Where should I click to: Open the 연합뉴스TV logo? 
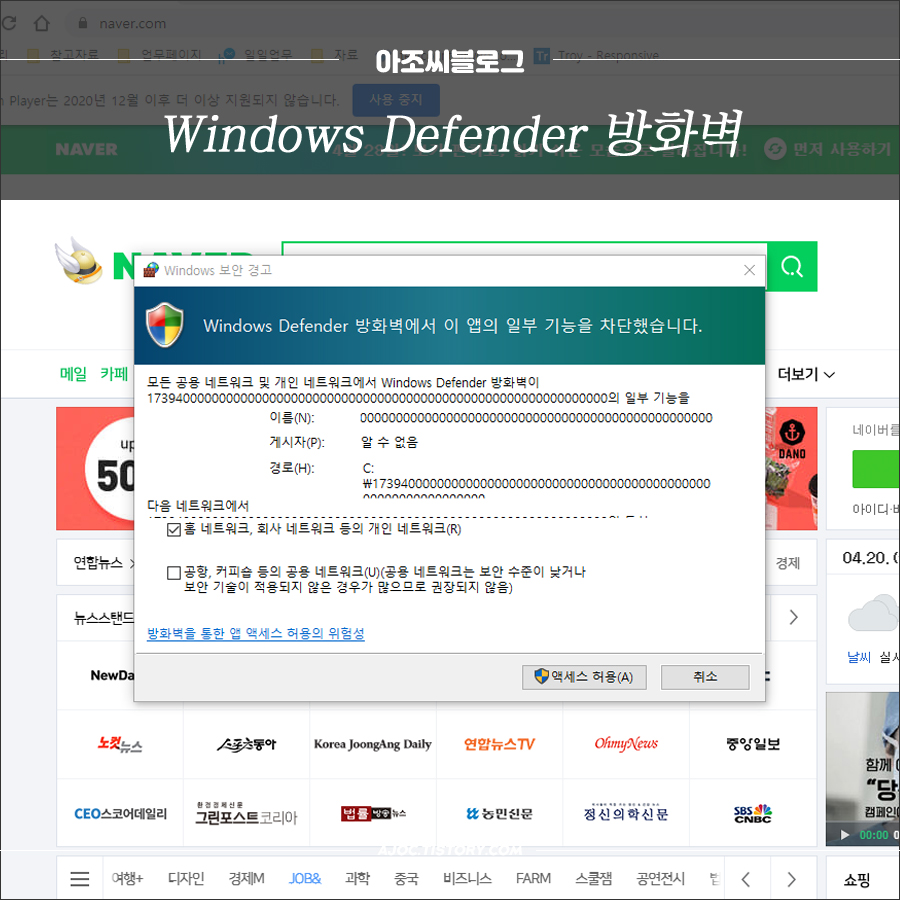click(x=499, y=744)
